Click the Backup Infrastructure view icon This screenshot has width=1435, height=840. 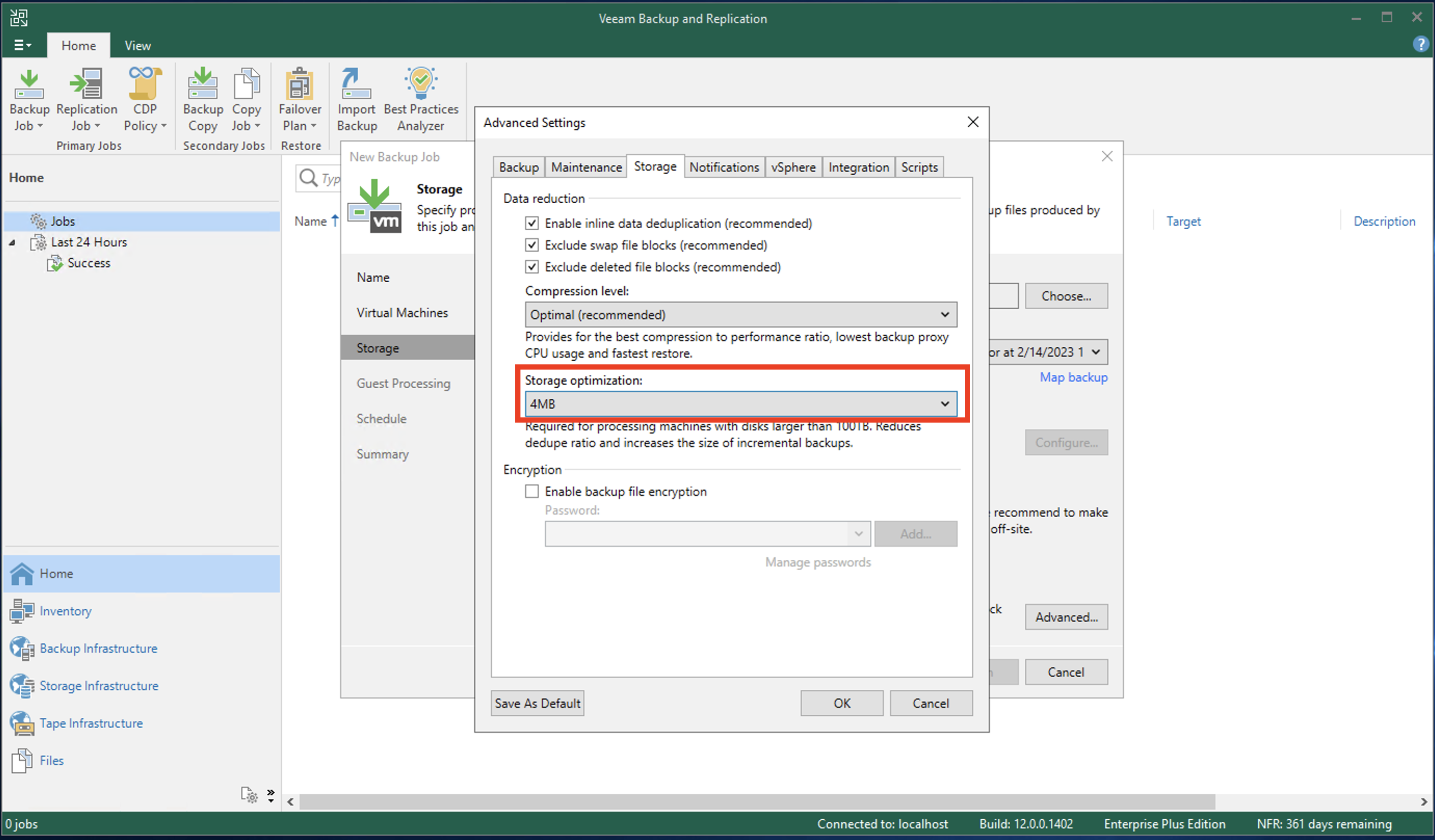(x=22, y=649)
